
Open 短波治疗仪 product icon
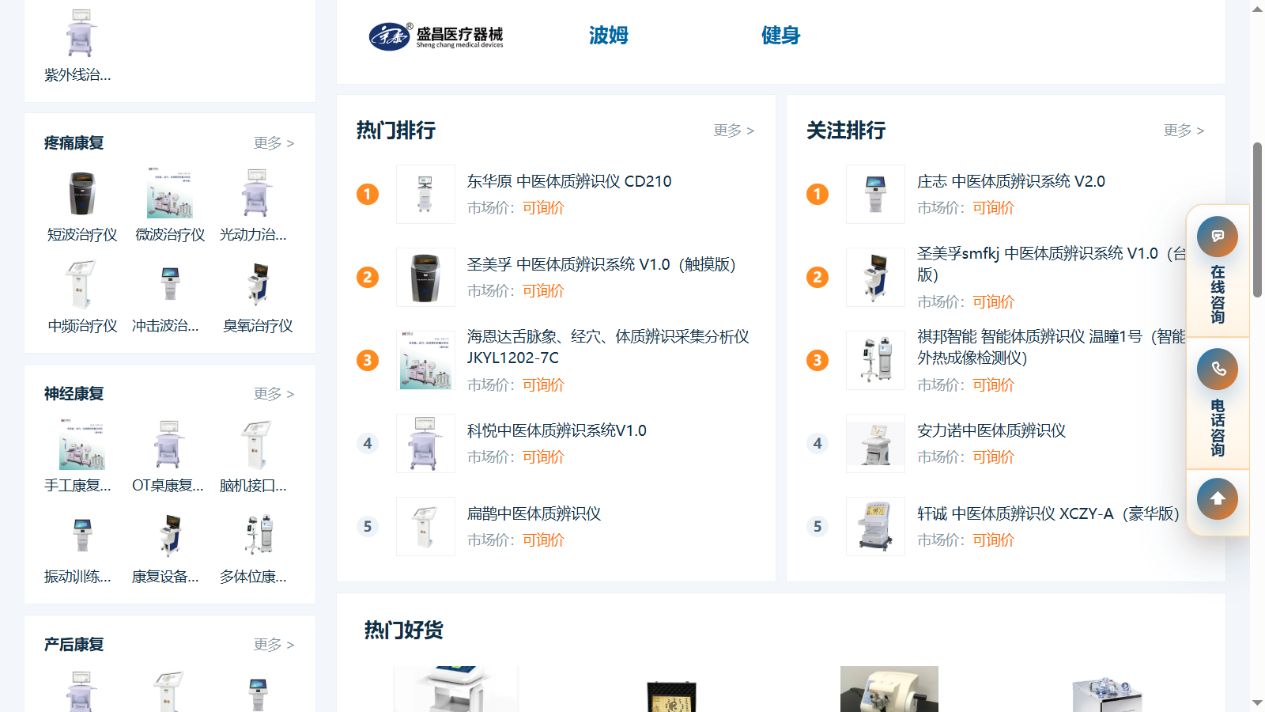coord(82,194)
